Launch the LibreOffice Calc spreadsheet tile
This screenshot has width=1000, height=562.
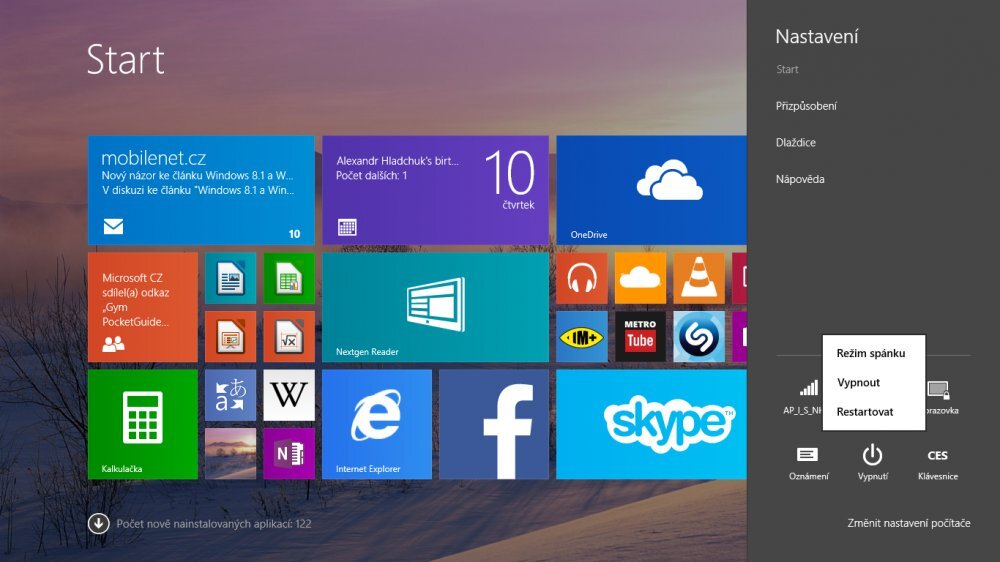click(289, 278)
